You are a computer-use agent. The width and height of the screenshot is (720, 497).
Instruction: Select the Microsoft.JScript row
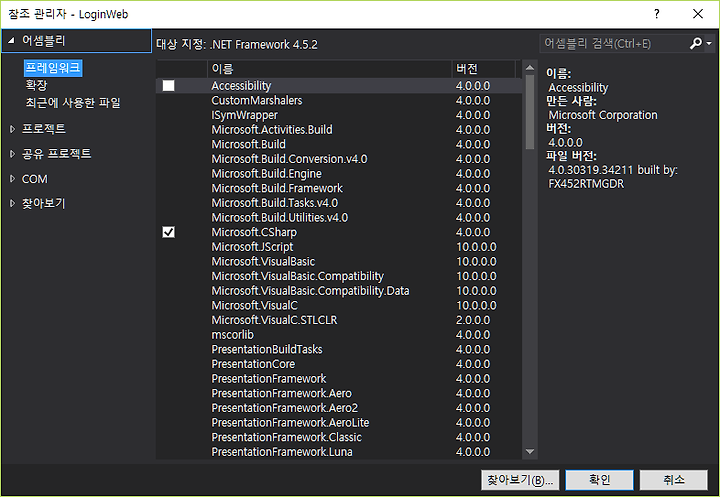[x=339, y=247]
